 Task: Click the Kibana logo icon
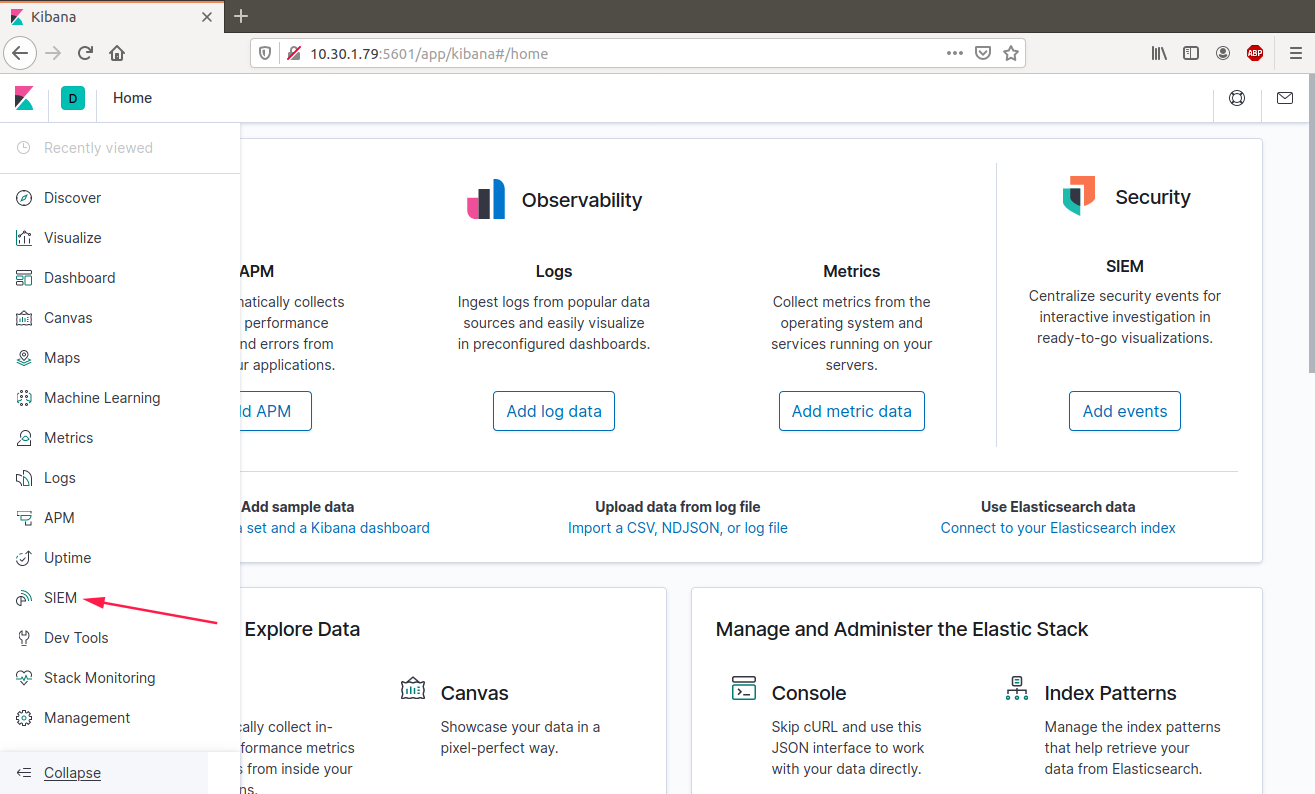[24, 98]
